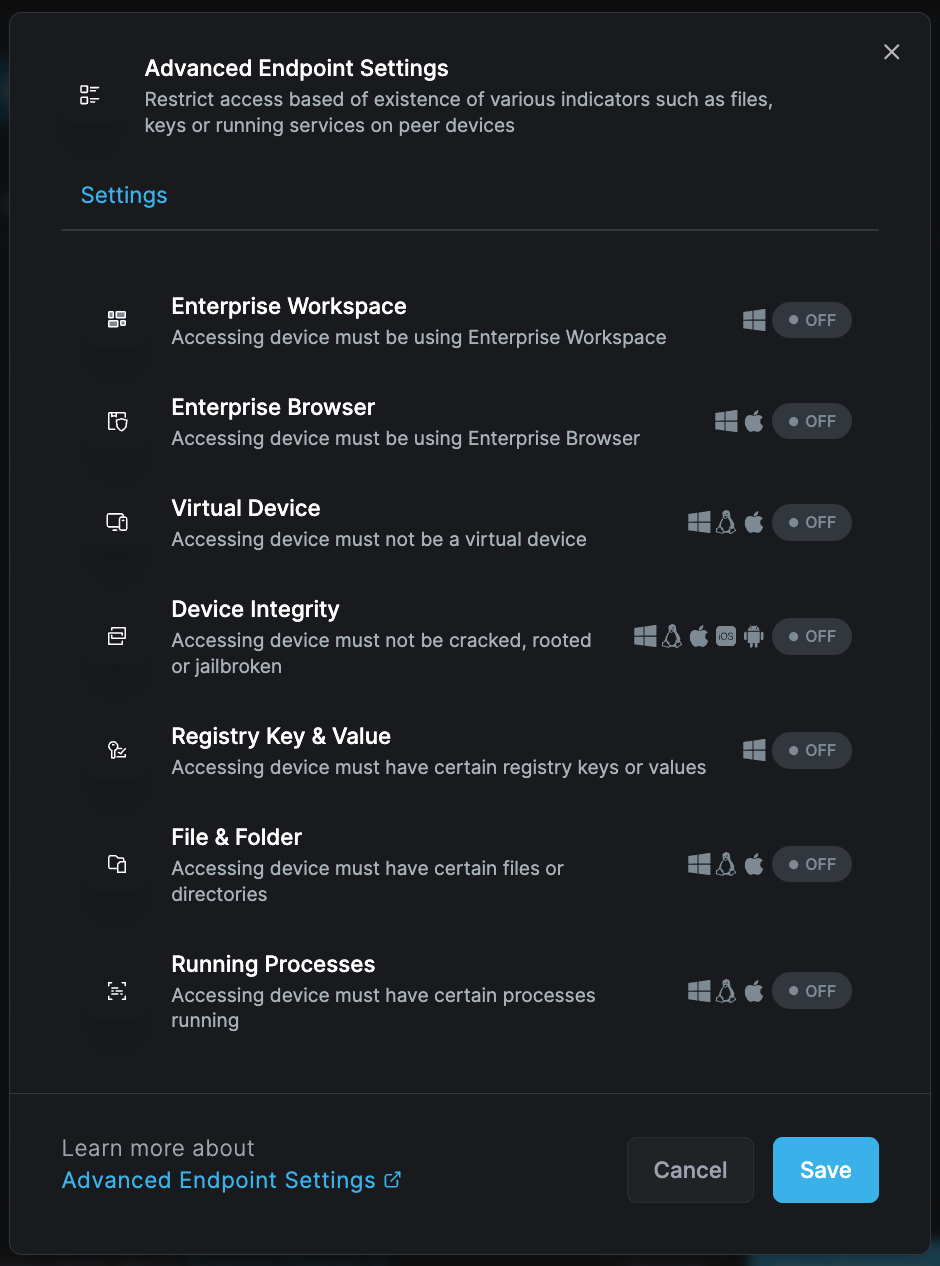The width and height of the screenshot is (940, 1266).
Task: Click the Registry Key & Value icon
Action: [x=117, y=750]
